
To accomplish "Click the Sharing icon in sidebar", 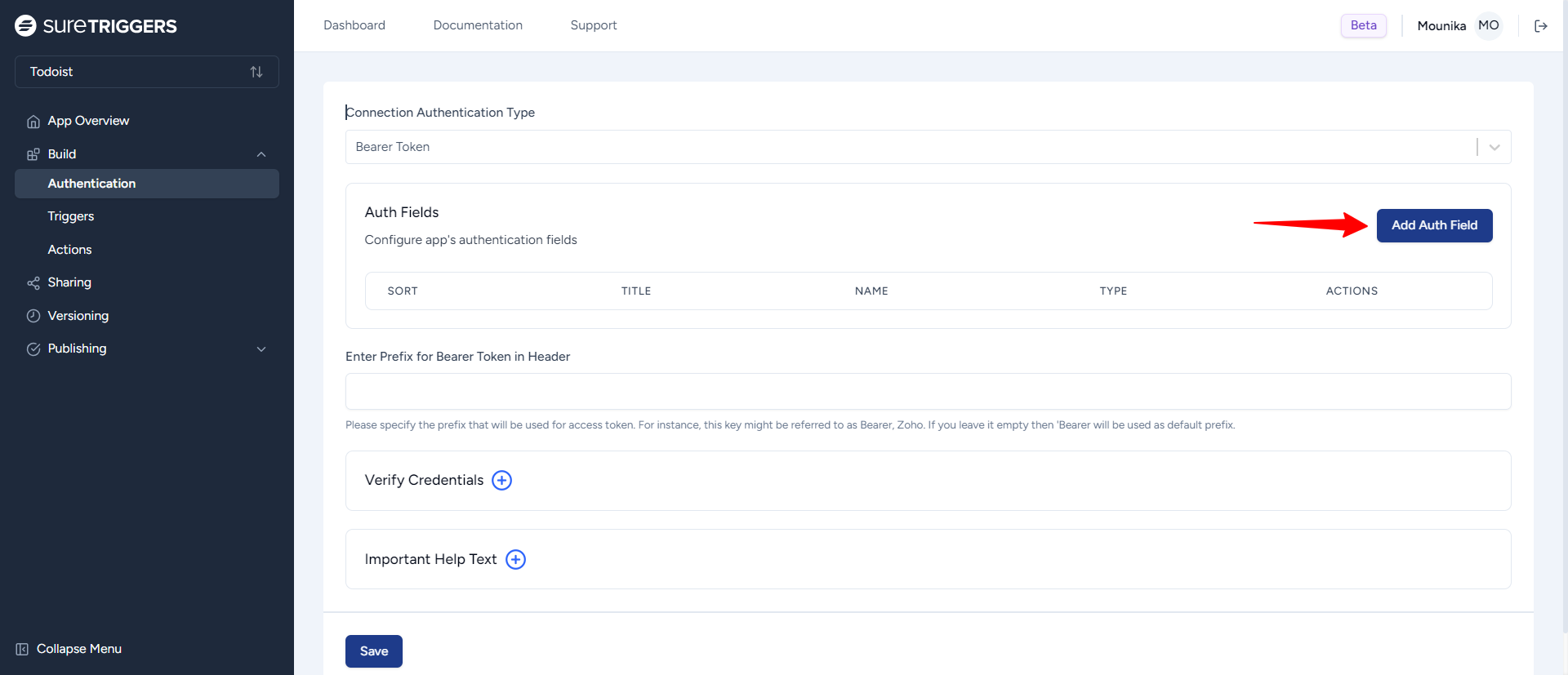I will pos(33,283).
